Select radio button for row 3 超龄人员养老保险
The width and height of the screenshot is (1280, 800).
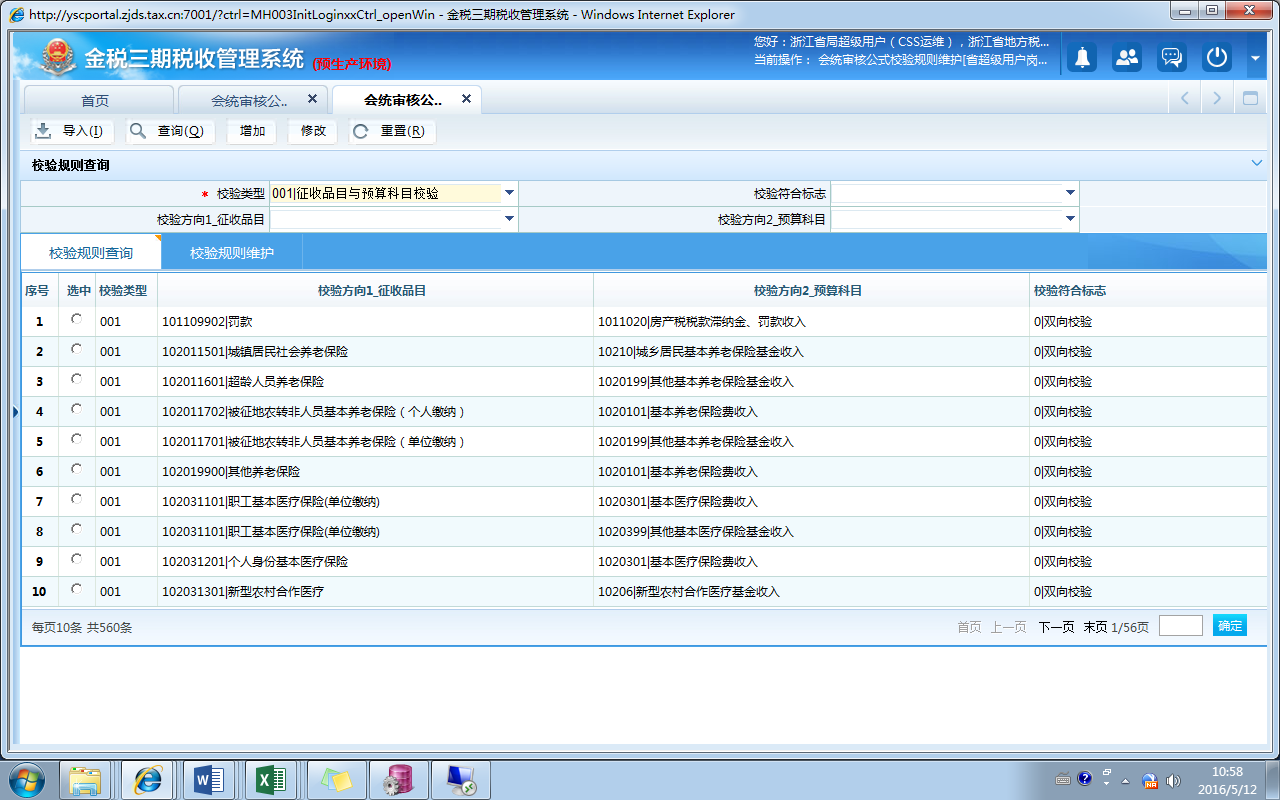[x=77, y=379]
